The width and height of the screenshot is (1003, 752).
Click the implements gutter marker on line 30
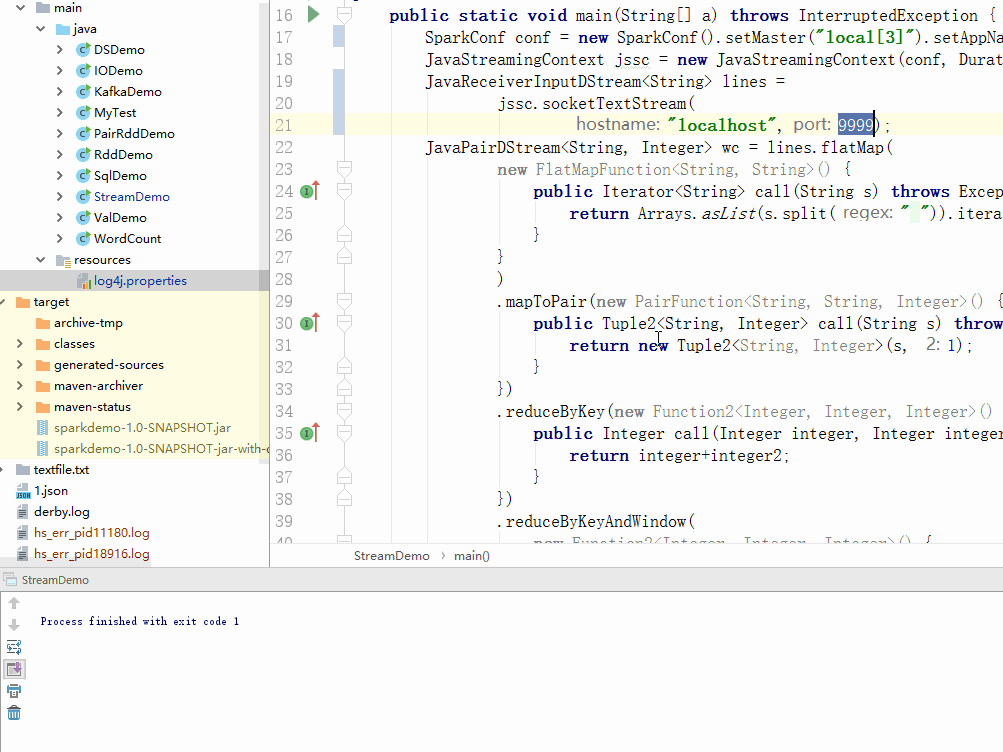(310, 323)
